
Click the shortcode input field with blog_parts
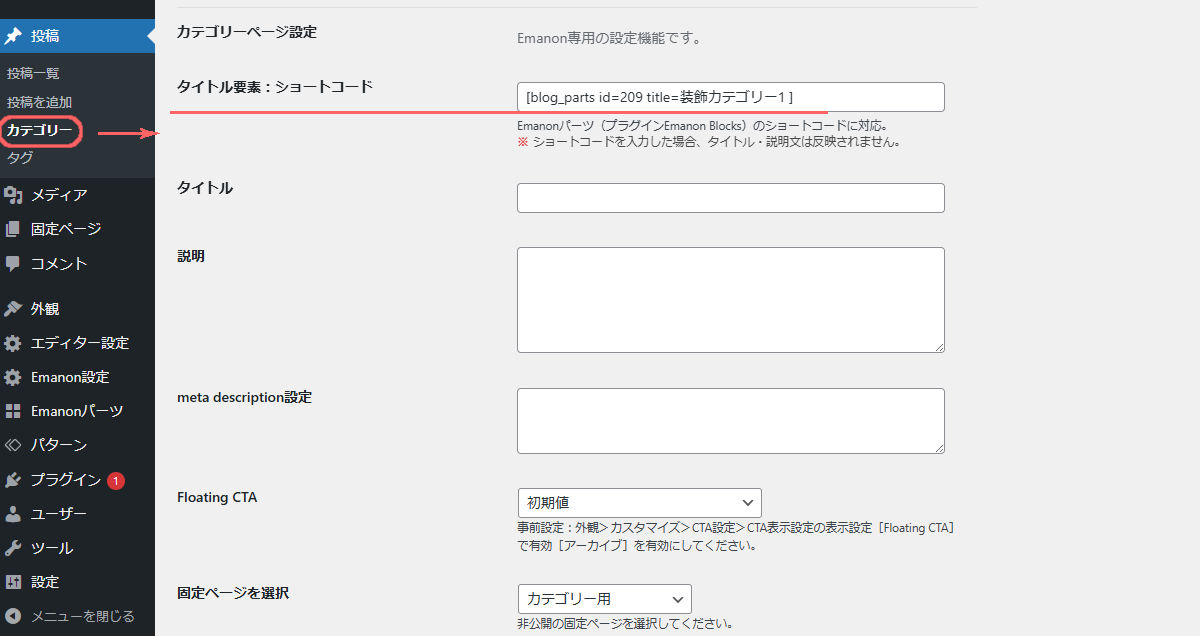click(x=730, y=97)
